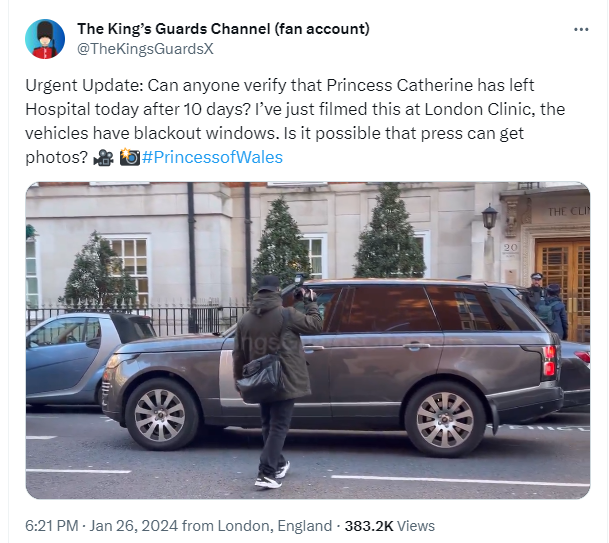This screenshot has height=543, width=609.
Task: Open the #PrincessofWales hashtag
Action: pos(212,158)
